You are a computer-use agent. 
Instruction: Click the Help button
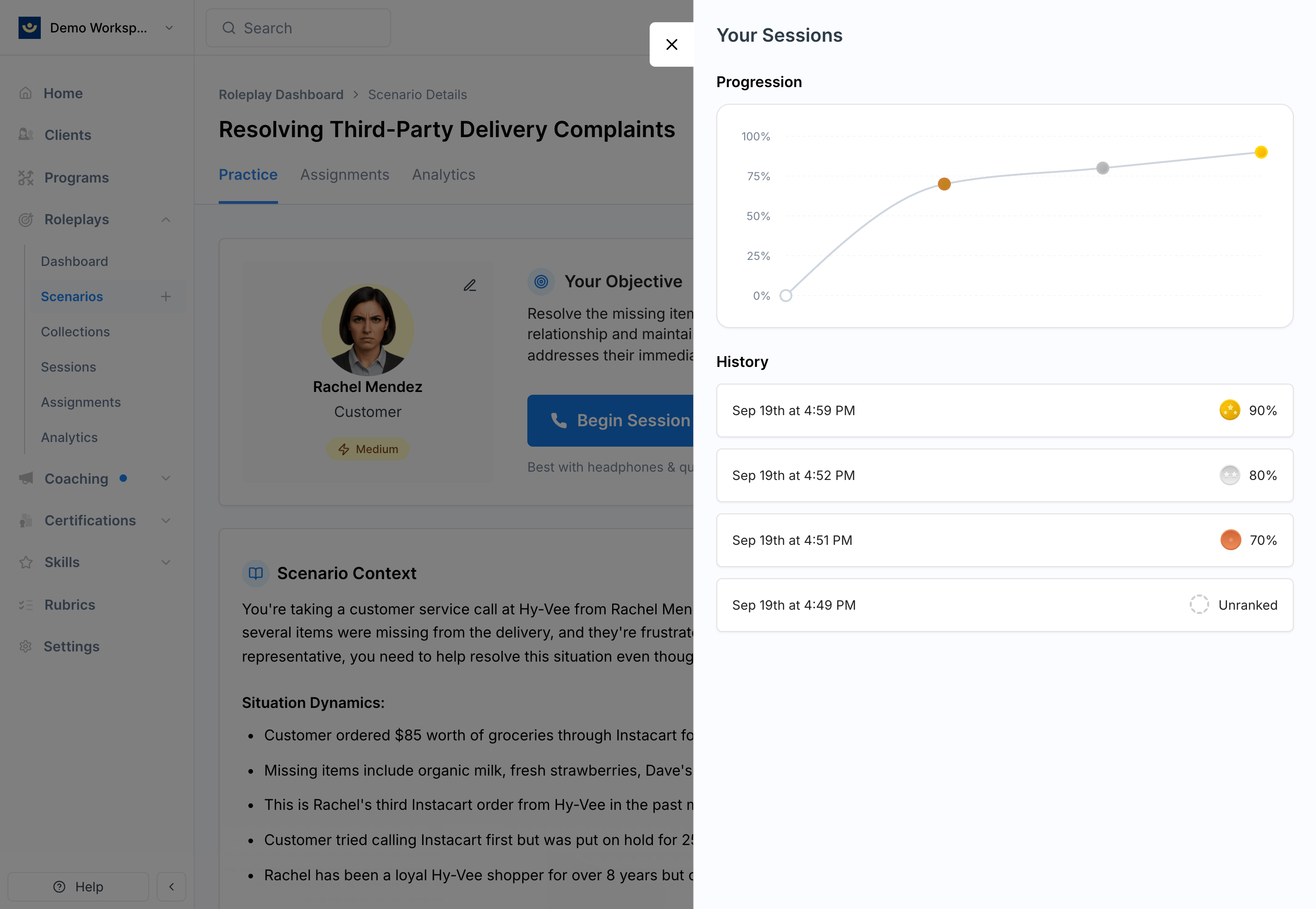point(78,887)
